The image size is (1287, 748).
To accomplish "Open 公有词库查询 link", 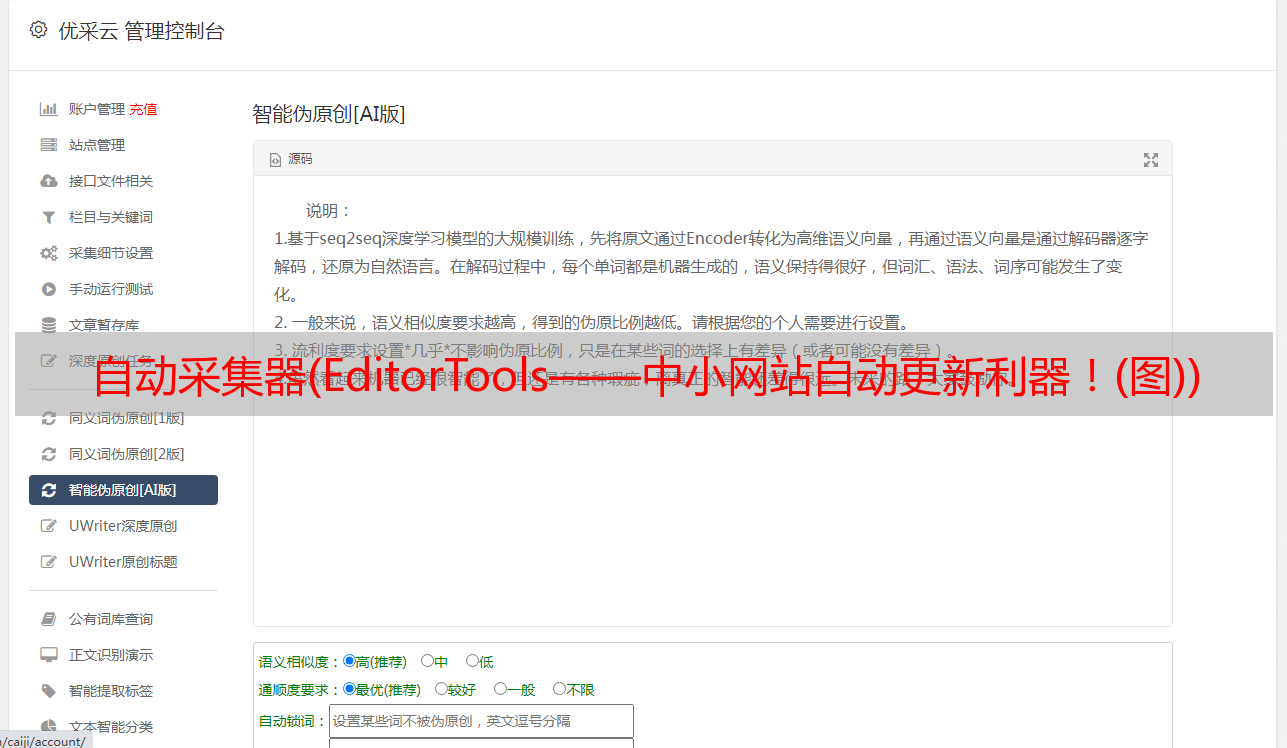I will click(x=111, y=619).
